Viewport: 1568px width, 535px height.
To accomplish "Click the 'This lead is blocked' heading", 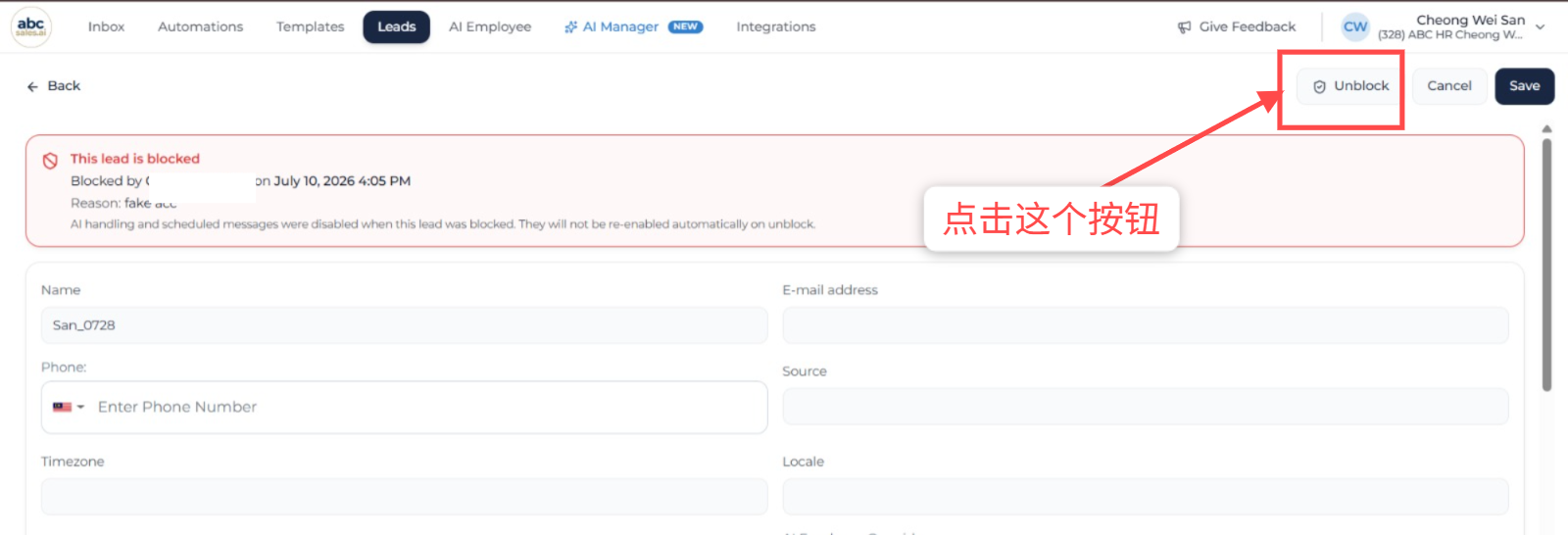I will click(x=135, y=159).
